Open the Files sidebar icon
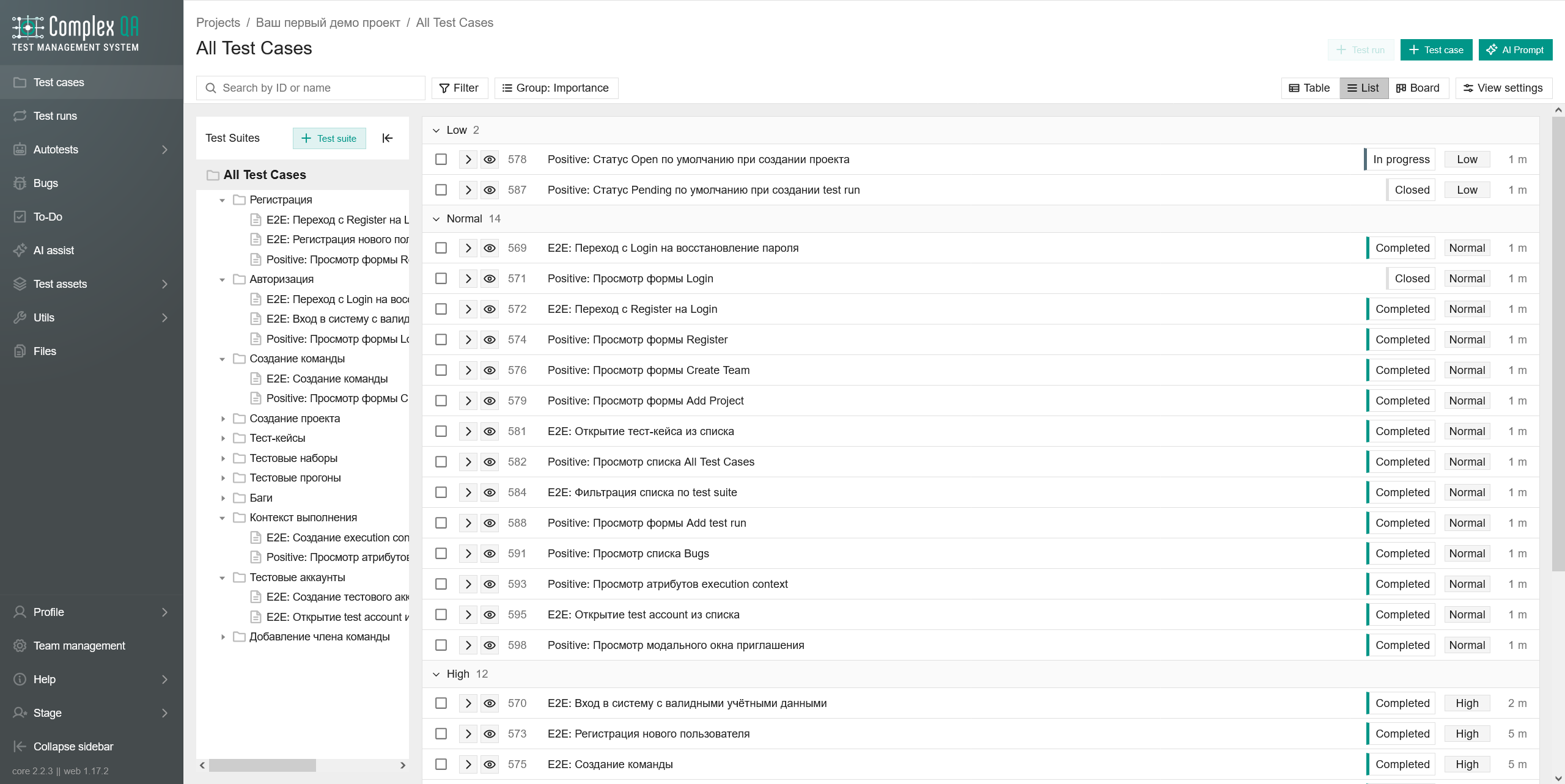The width and height of the screenshot is (1565, 784). (20, 351)
